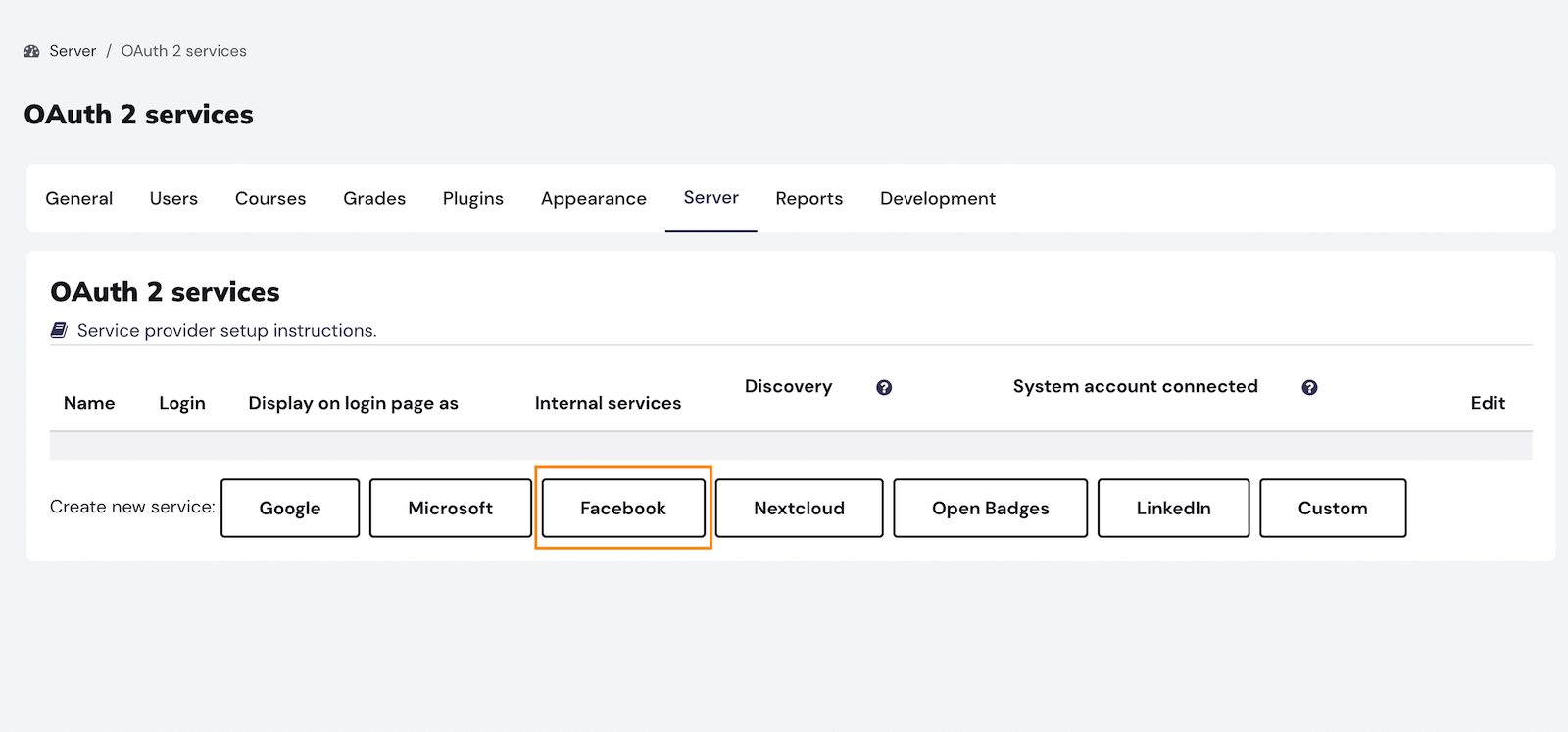Image resolution: width=1568 pixels, height=732 pixels.
Task: Switch to the Appearance tab
Action: [x=594, y=198]
